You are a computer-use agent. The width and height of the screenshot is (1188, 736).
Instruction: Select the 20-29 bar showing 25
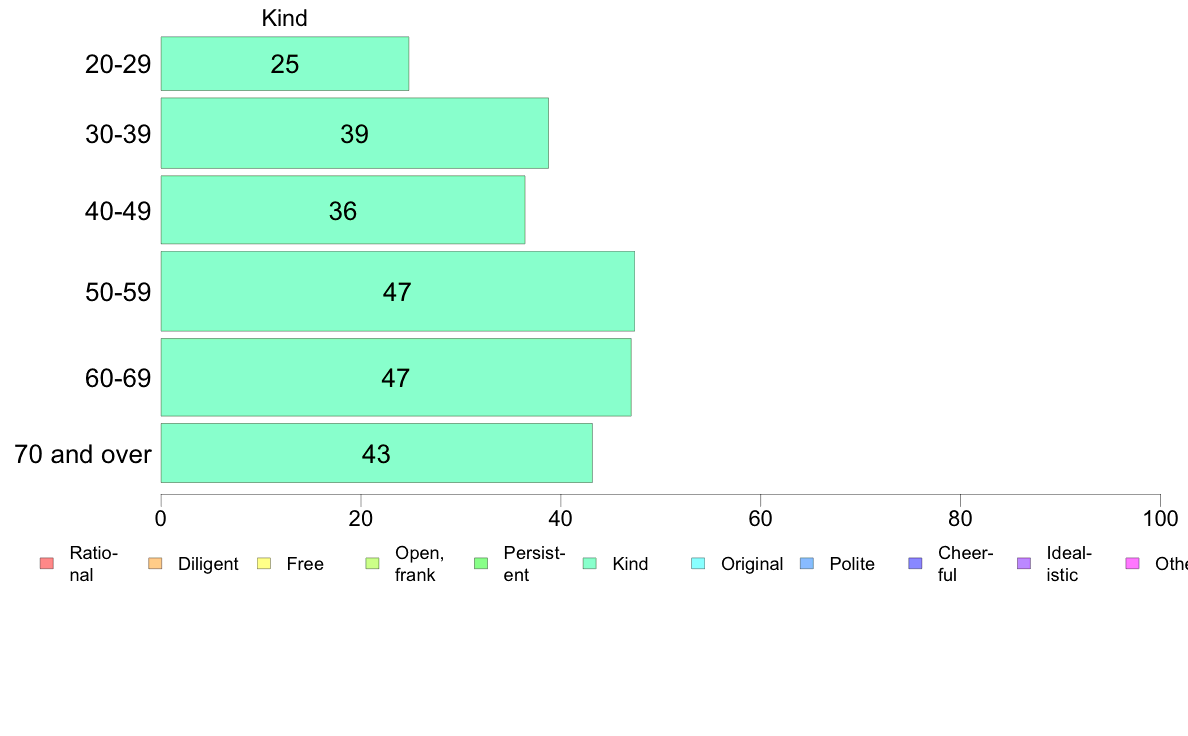[x=285, y=64]
